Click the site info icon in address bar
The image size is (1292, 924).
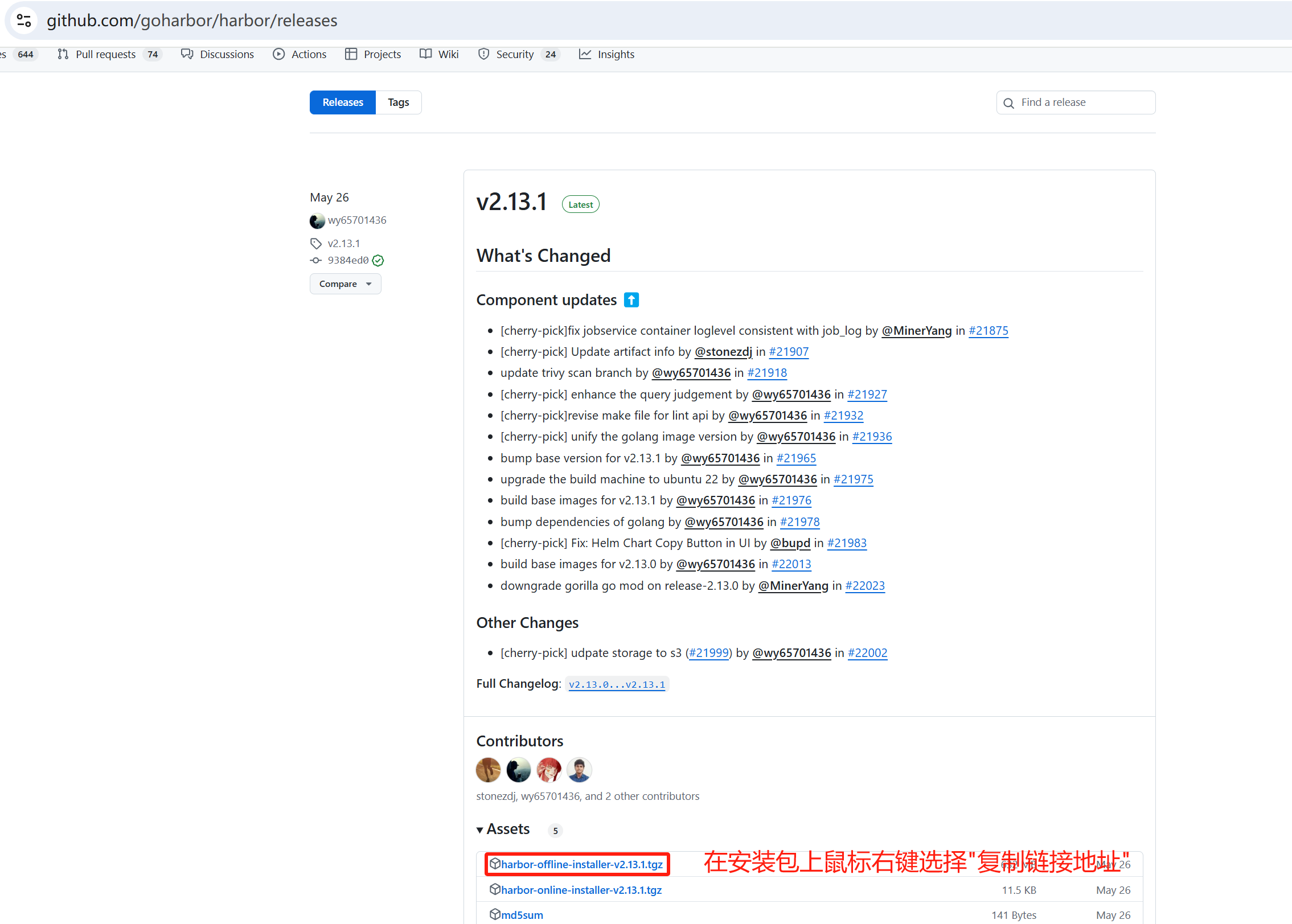click(x=24, y=20)
